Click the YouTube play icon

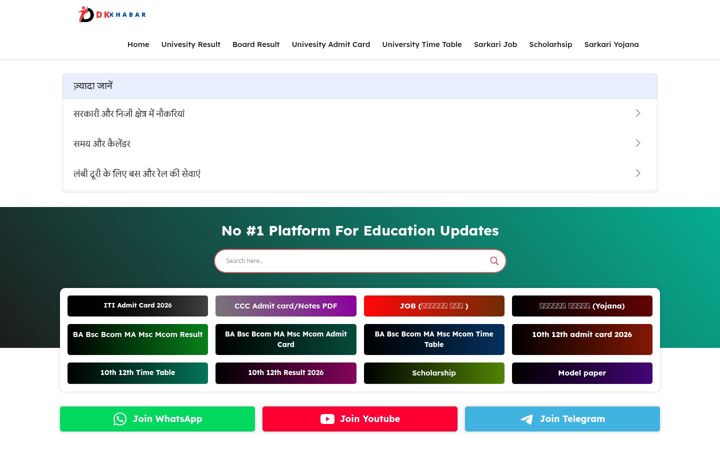point(327,419)
